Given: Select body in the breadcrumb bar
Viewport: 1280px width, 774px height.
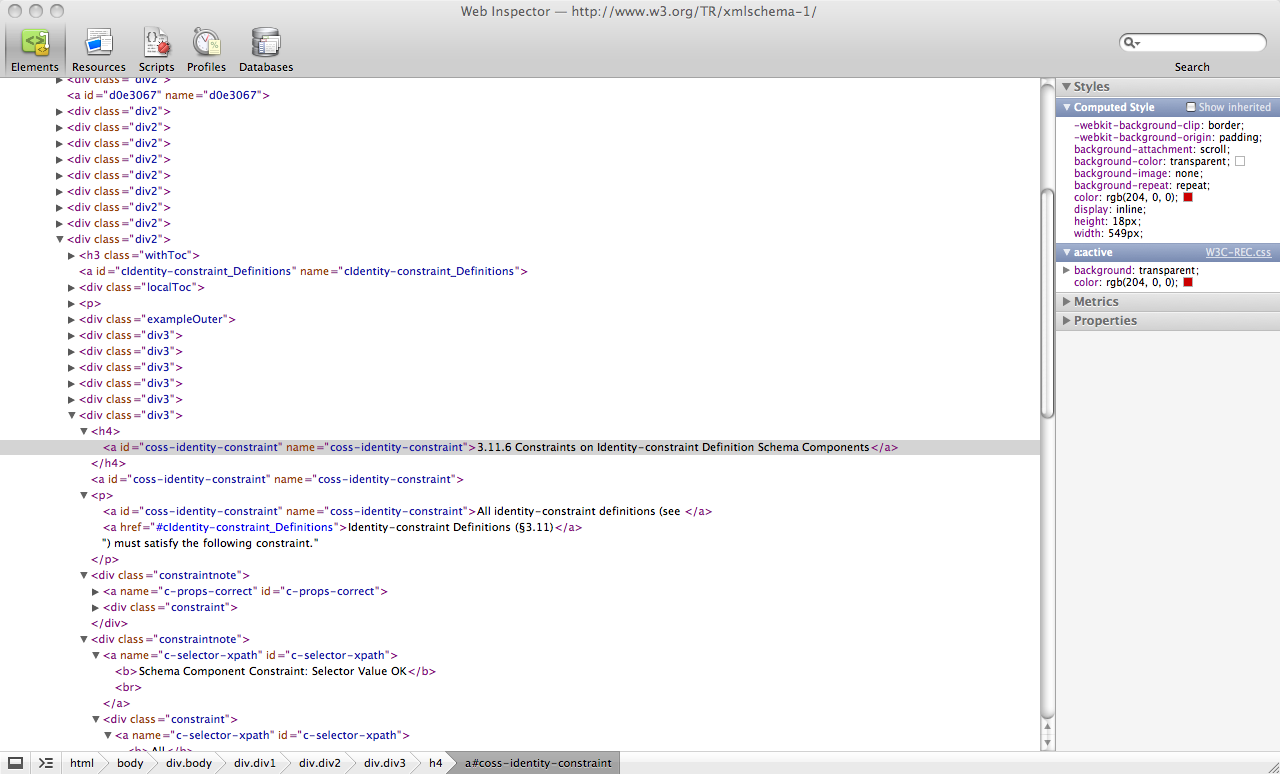Looking at the screenshot, I should point(130,763).
